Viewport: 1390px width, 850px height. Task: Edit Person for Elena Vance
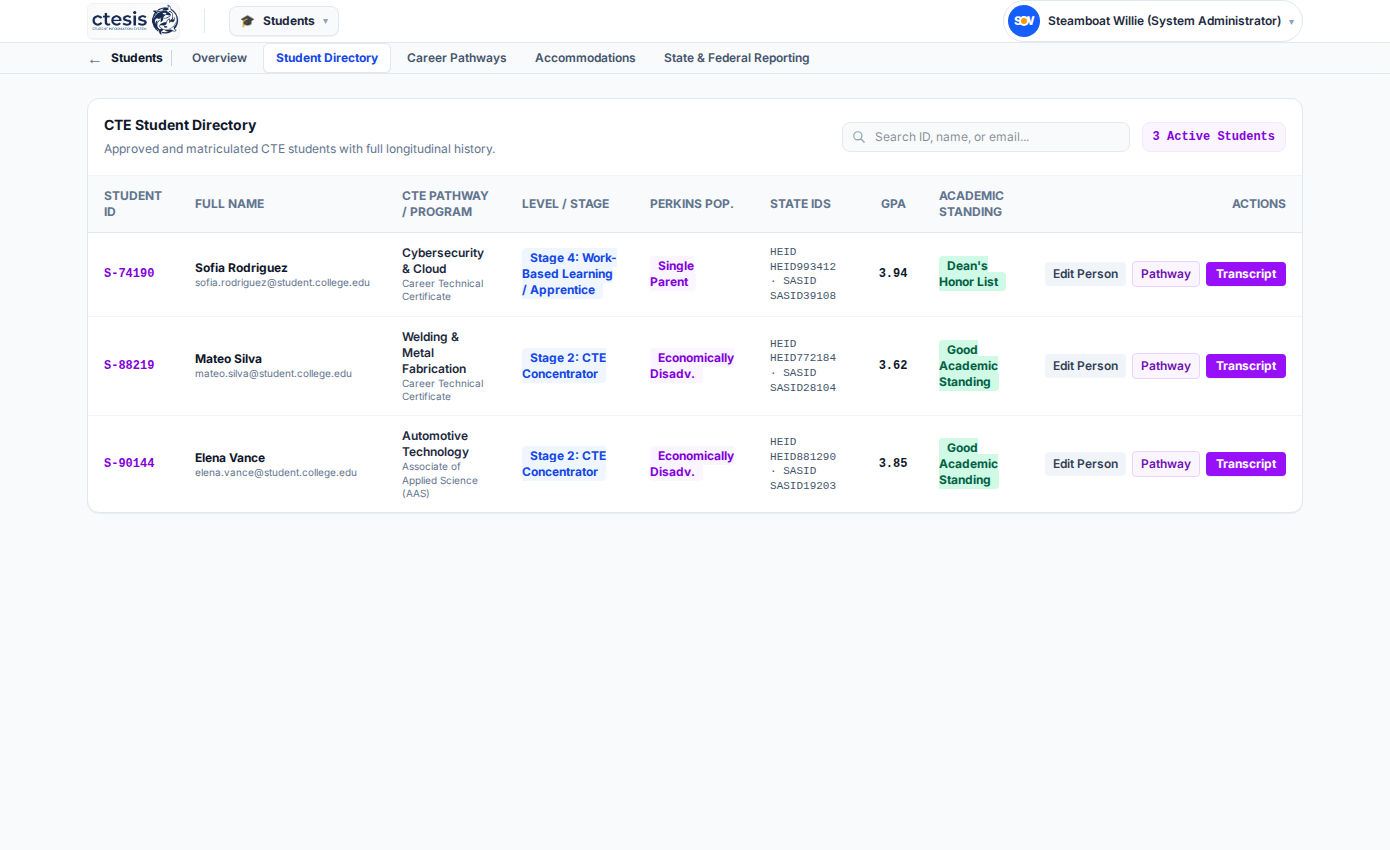click(x=1085, y=464)
